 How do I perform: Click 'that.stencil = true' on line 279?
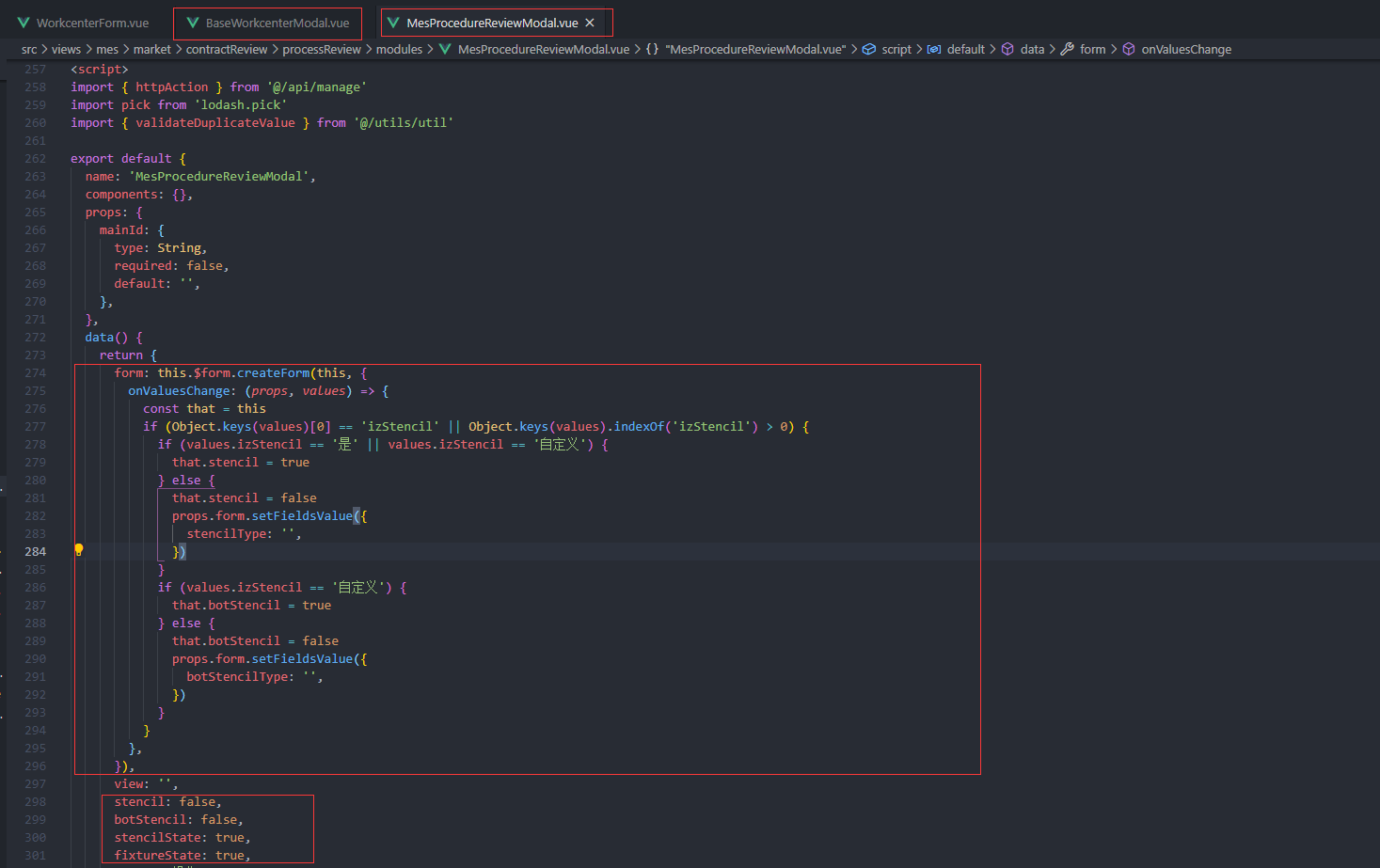tap(241, 462)
